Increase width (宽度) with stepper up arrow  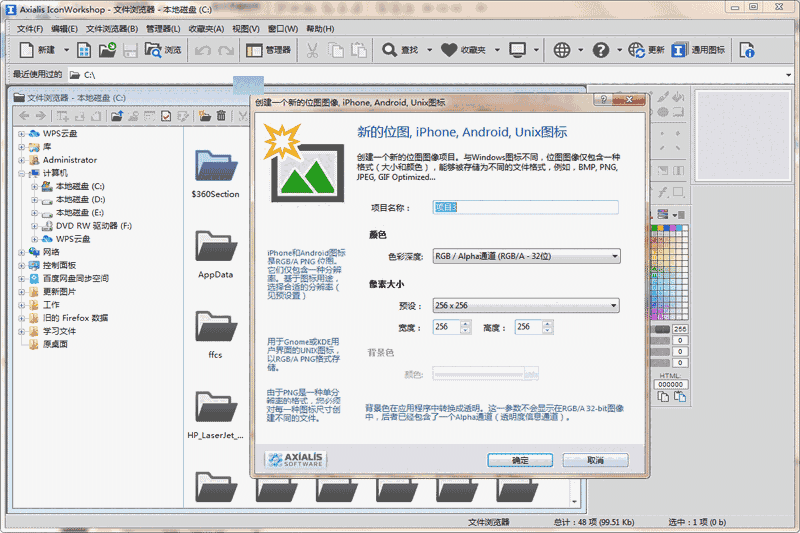click(x=465, y=323)
